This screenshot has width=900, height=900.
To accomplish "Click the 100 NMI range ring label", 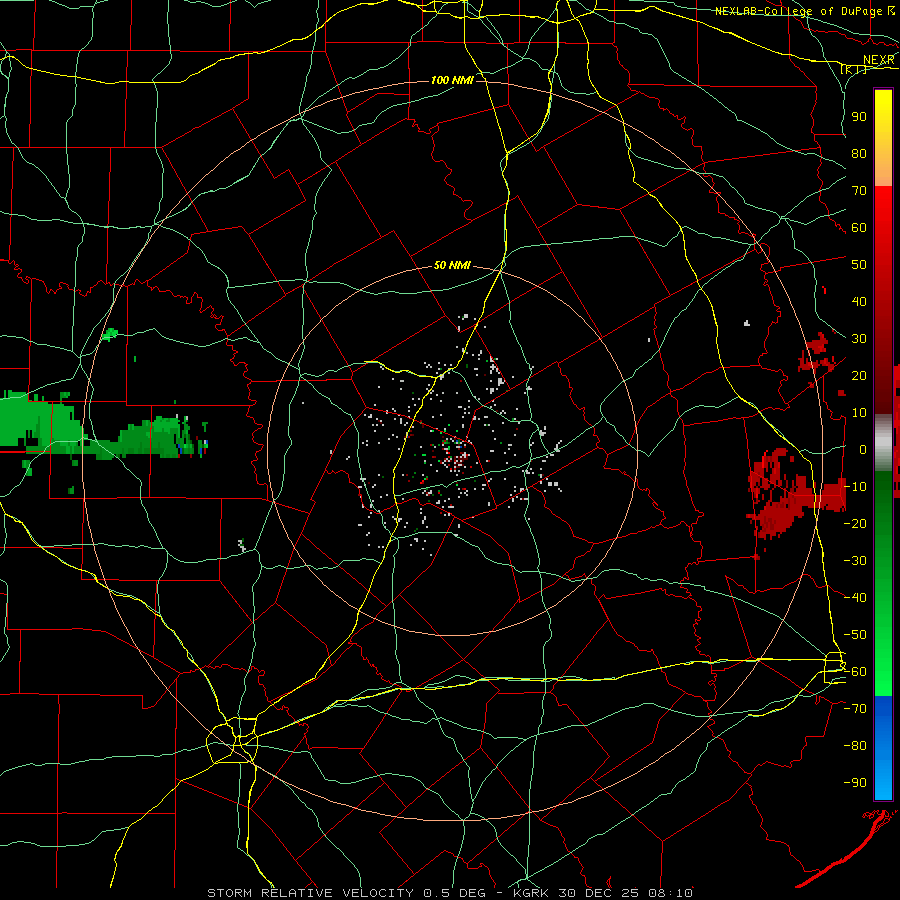I will (x=452, y=80).
